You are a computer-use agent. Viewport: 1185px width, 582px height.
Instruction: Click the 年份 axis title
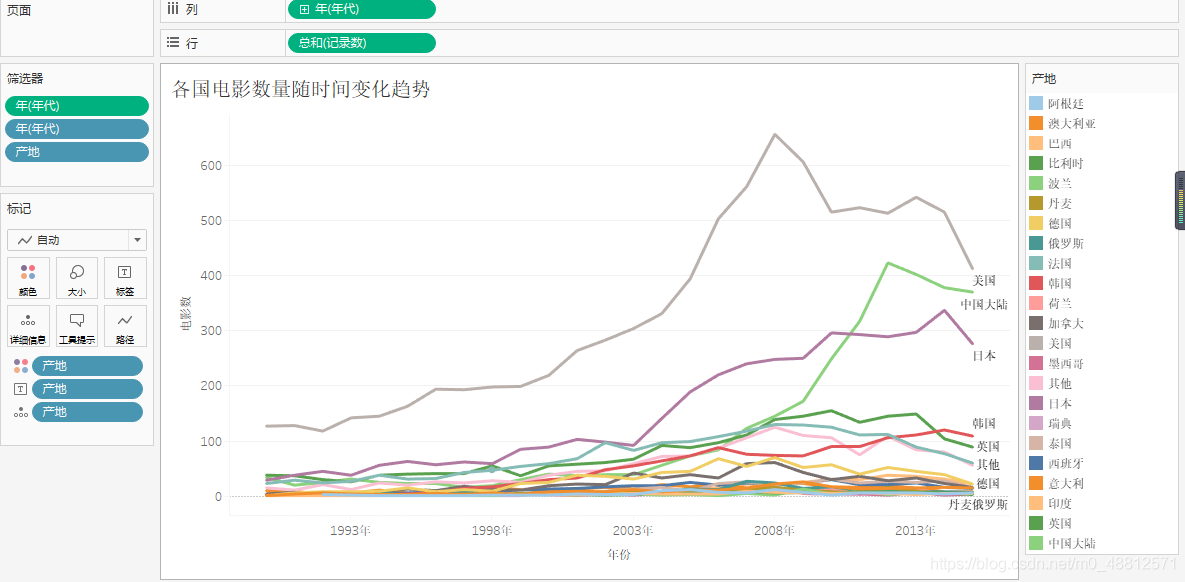pyautogui.click(x=619, y=554)
